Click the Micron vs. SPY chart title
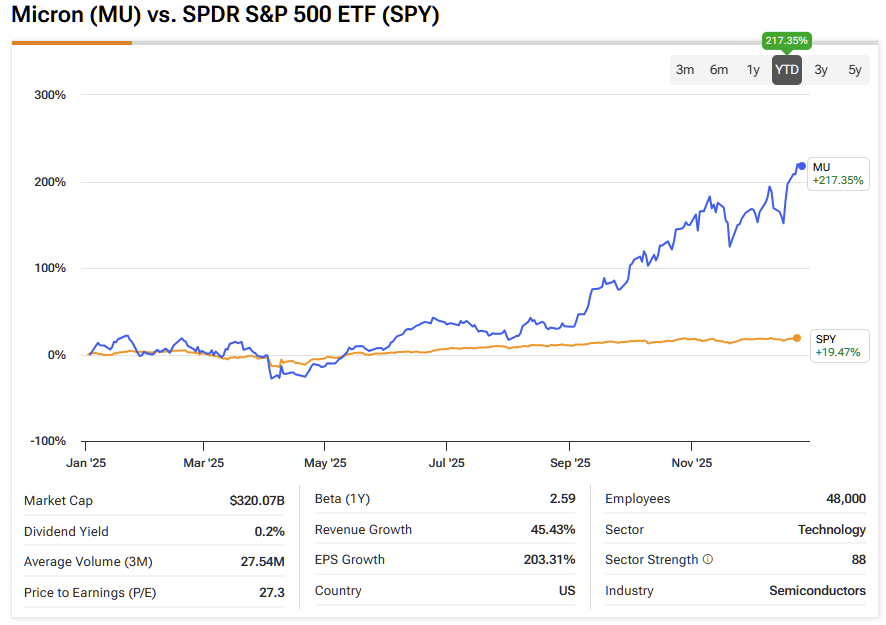This screenshot has height=625, width=886. coord(225,17)
